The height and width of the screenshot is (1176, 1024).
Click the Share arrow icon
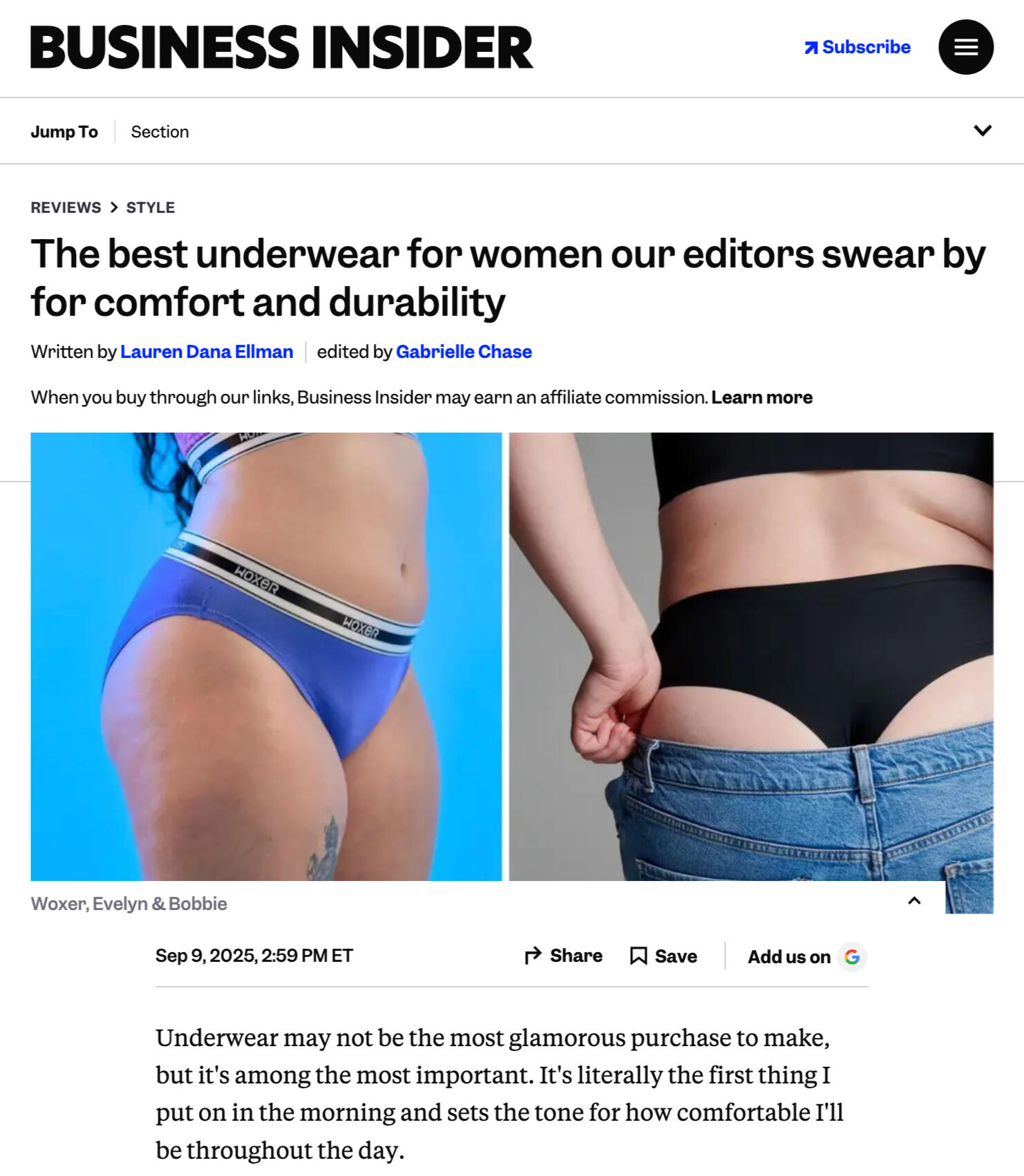[x=533, y=956]
